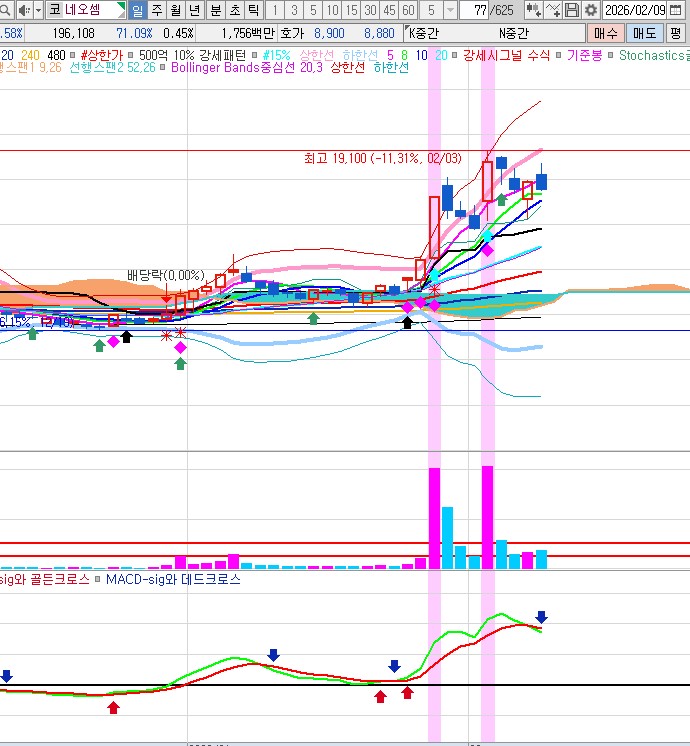Click the add-indicator line icon

pos(552,10)
